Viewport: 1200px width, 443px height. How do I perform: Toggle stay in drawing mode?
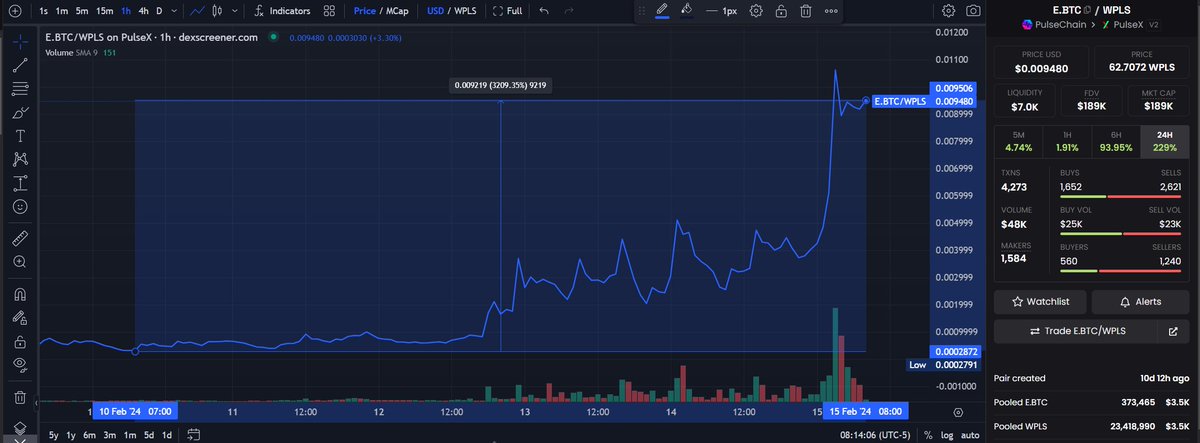[19, 318]
